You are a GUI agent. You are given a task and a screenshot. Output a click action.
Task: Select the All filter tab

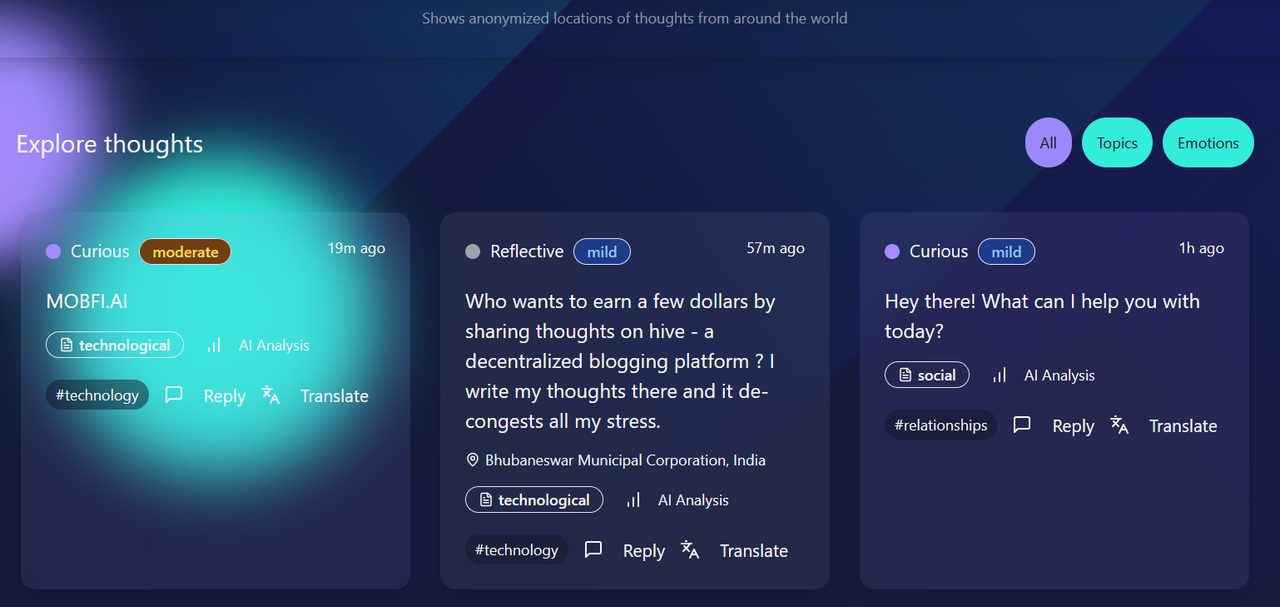[1048, 143]
